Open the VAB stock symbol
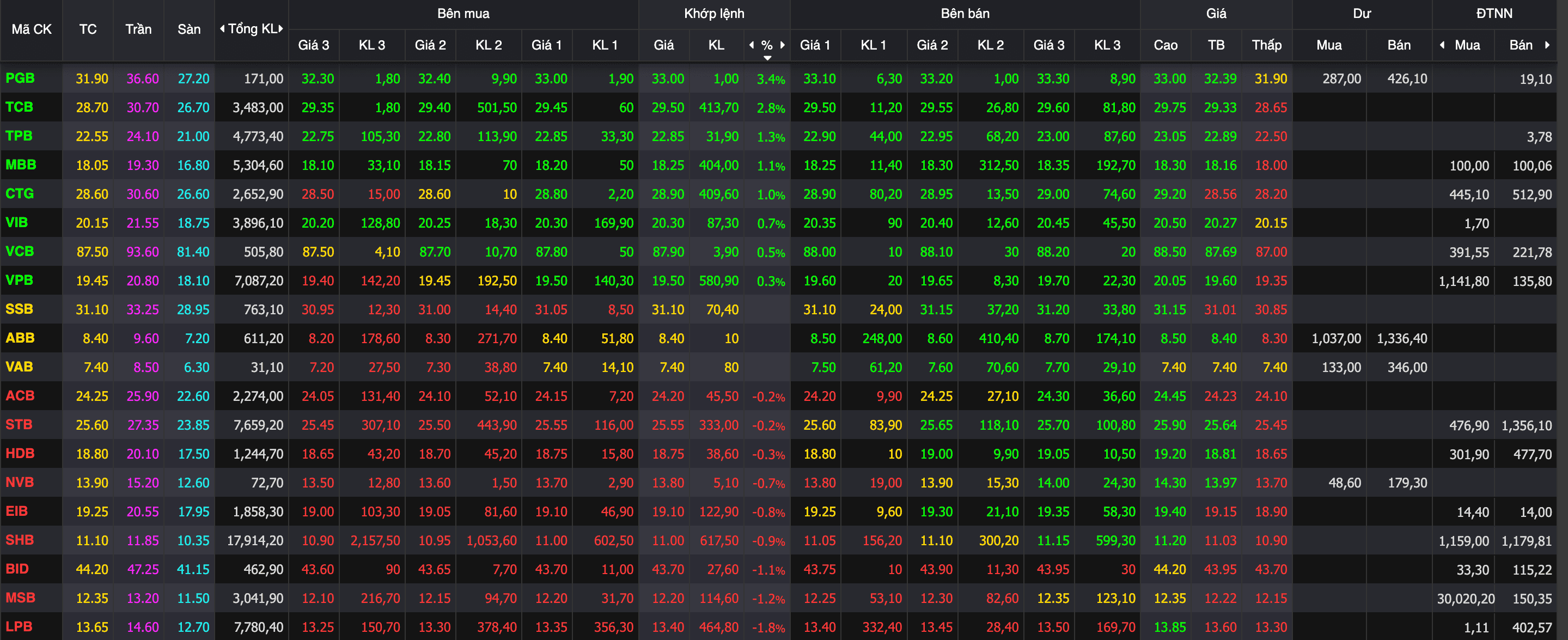This screenshot has height=640, width=1568. click(x=19, y=367)
